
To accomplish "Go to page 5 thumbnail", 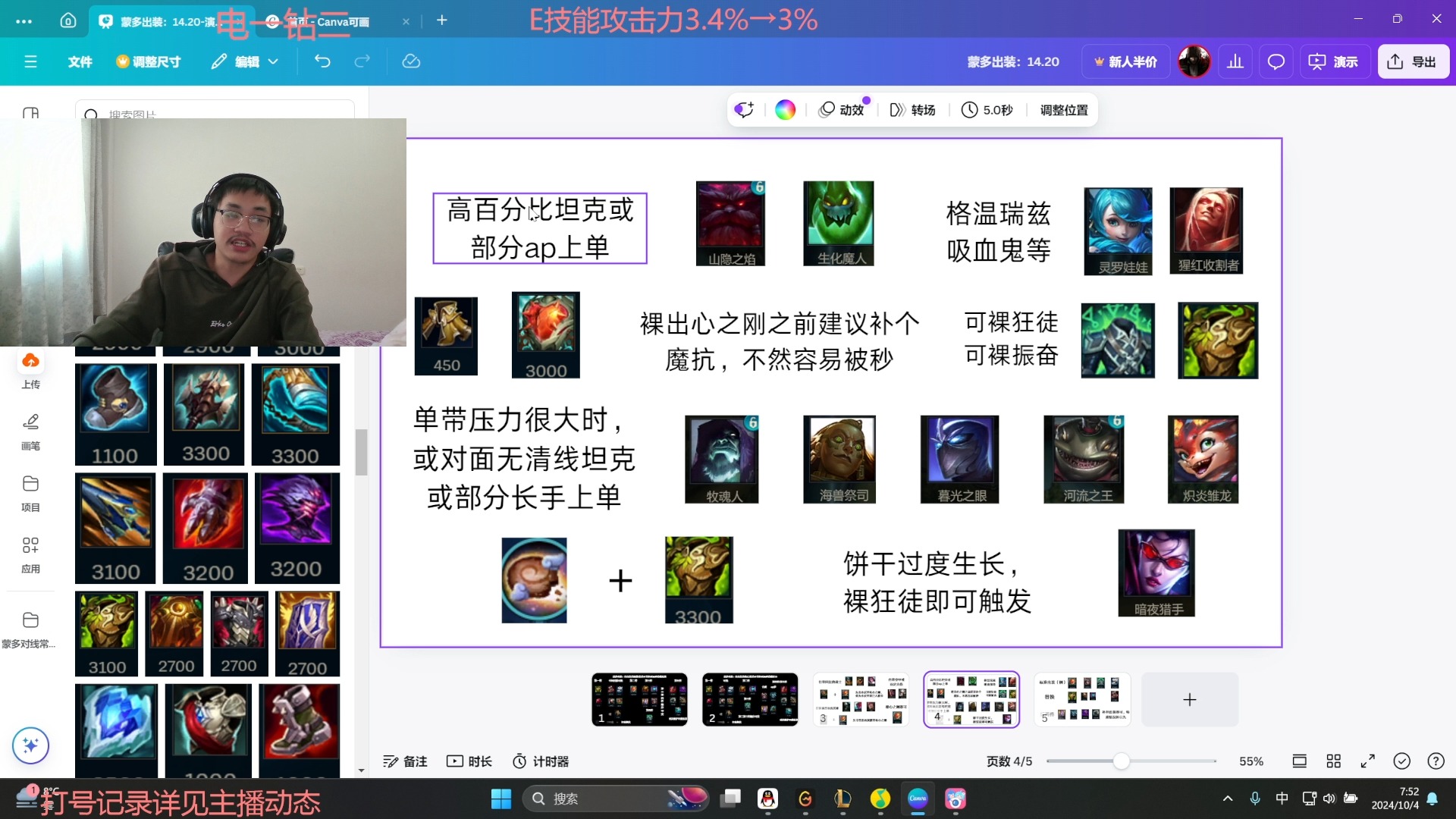I will click(x=1082, y=699).
